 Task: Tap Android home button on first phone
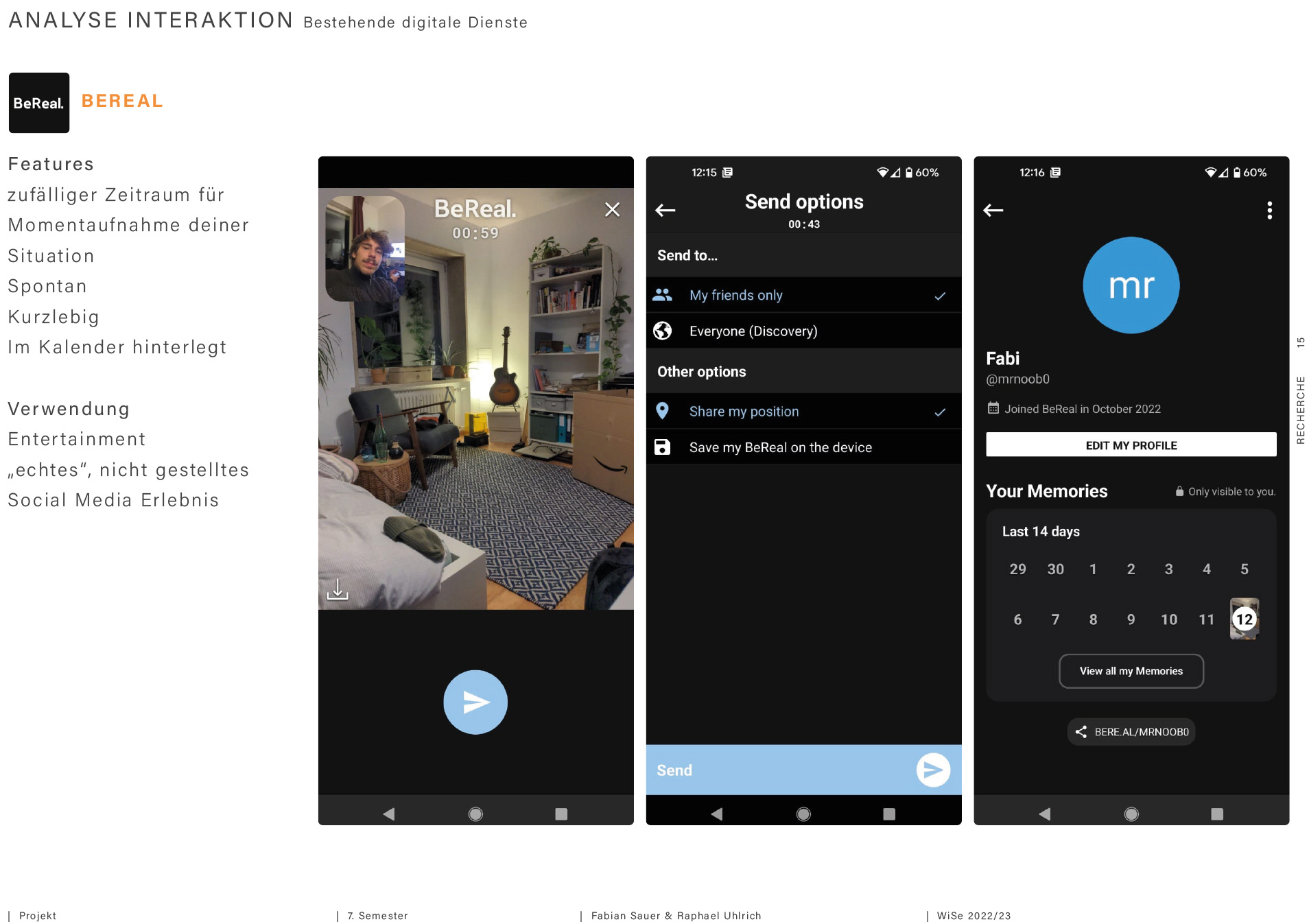(x=475, y=814)
